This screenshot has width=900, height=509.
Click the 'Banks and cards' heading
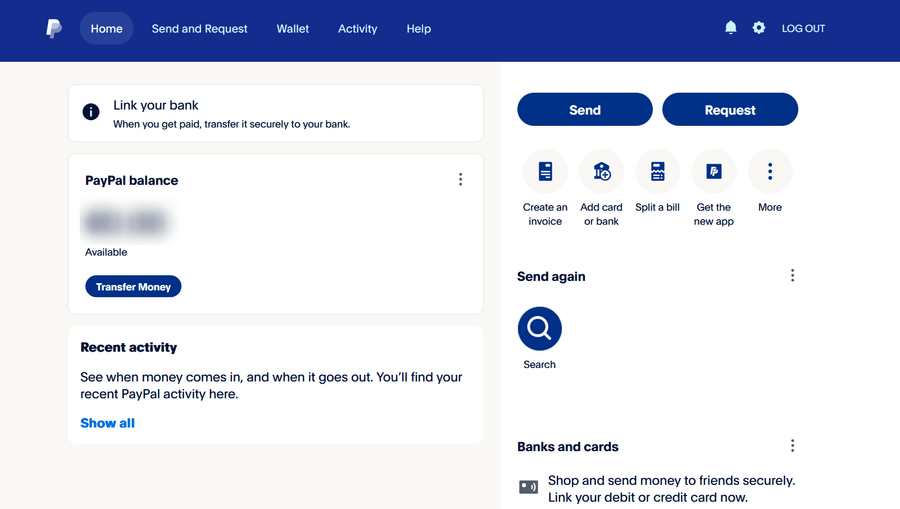[x=568, y=446]
